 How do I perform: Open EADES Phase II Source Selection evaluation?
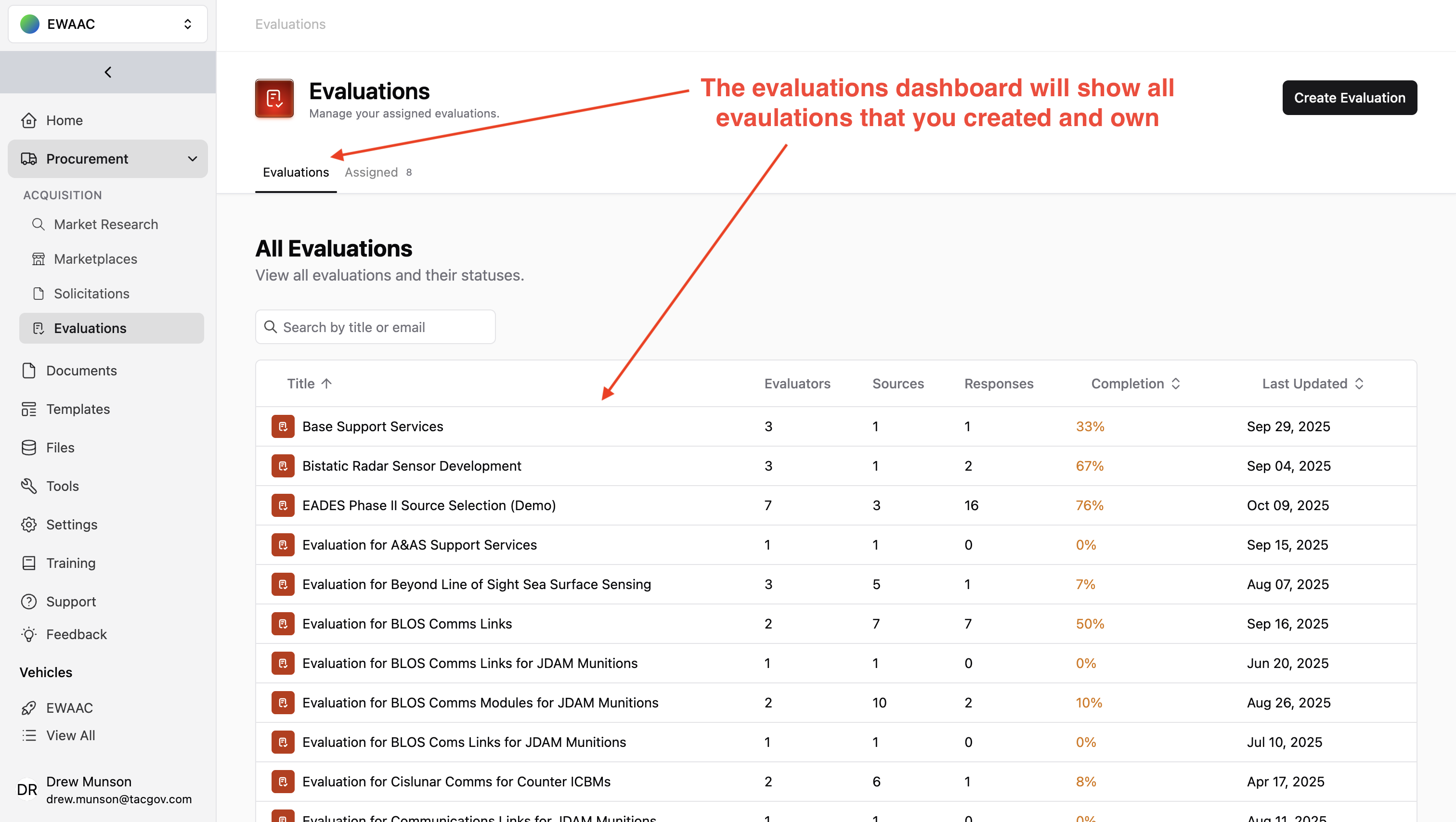tap(429, 505)
